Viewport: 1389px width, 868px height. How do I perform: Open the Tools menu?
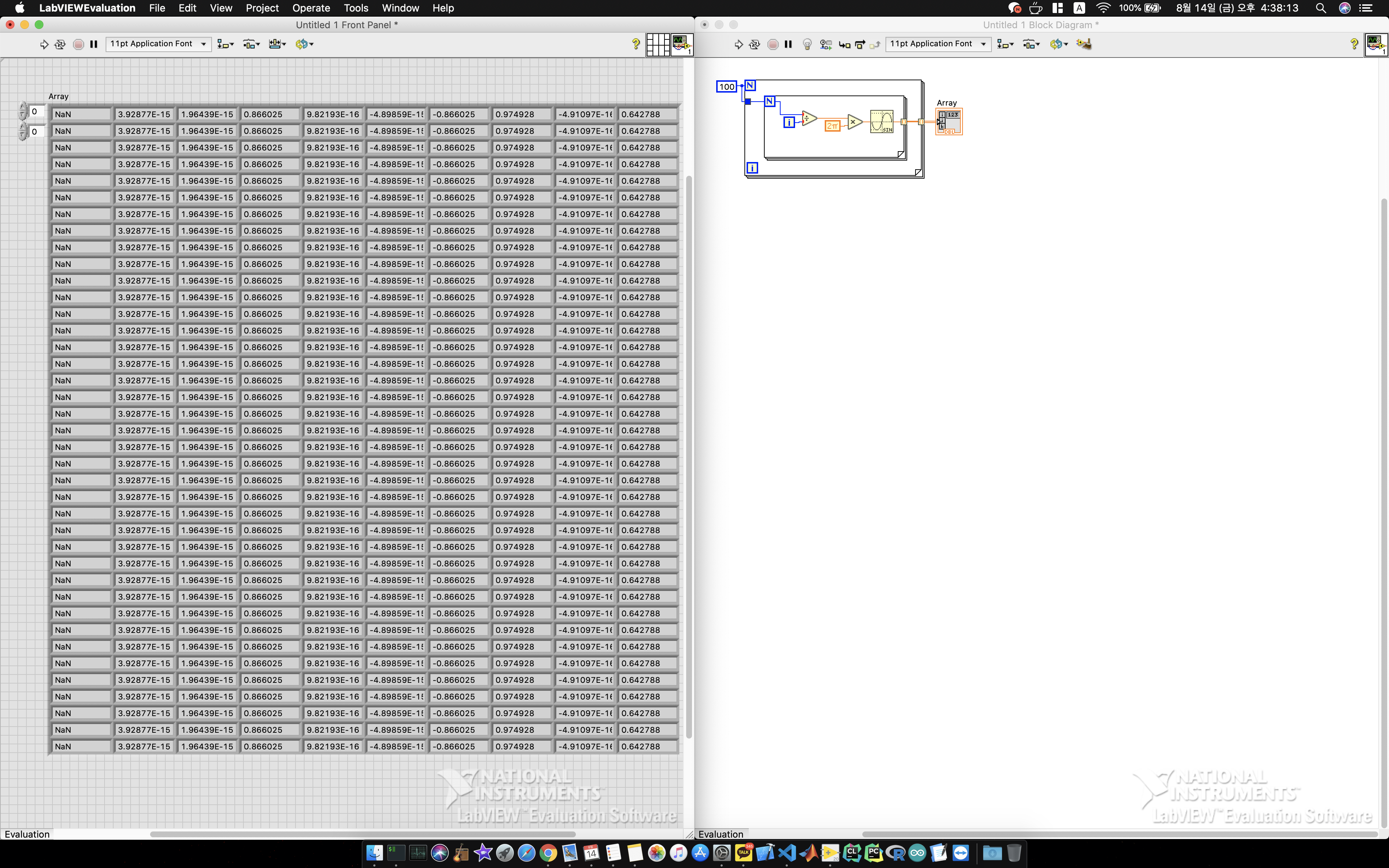356,8
